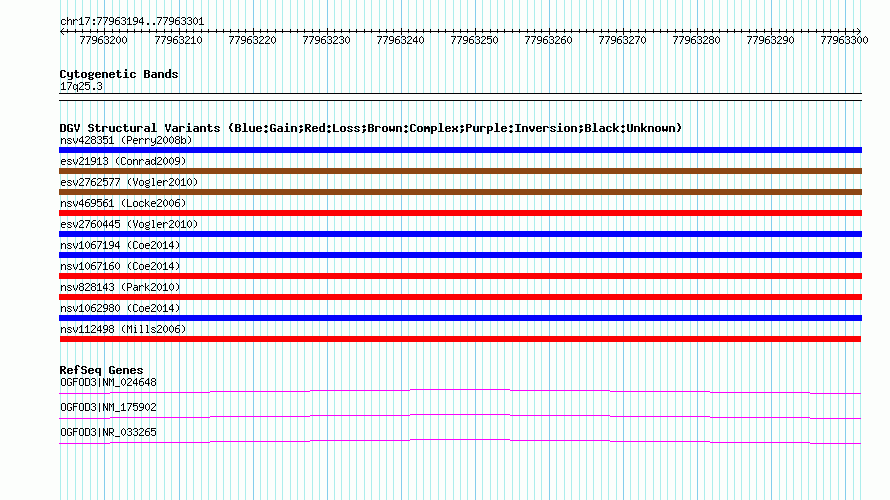Open variant nsv1067194 (Coe2014) label

120,245
